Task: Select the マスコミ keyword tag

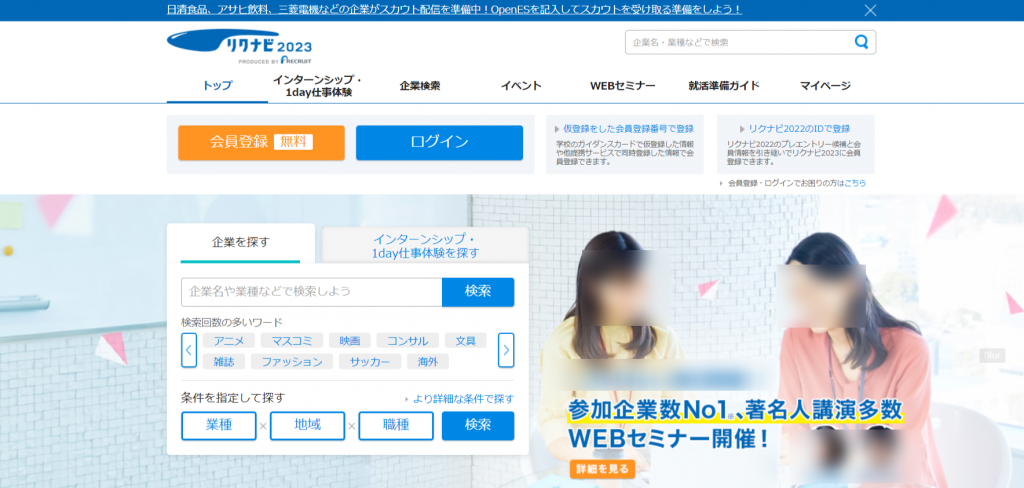Action: 292,340
